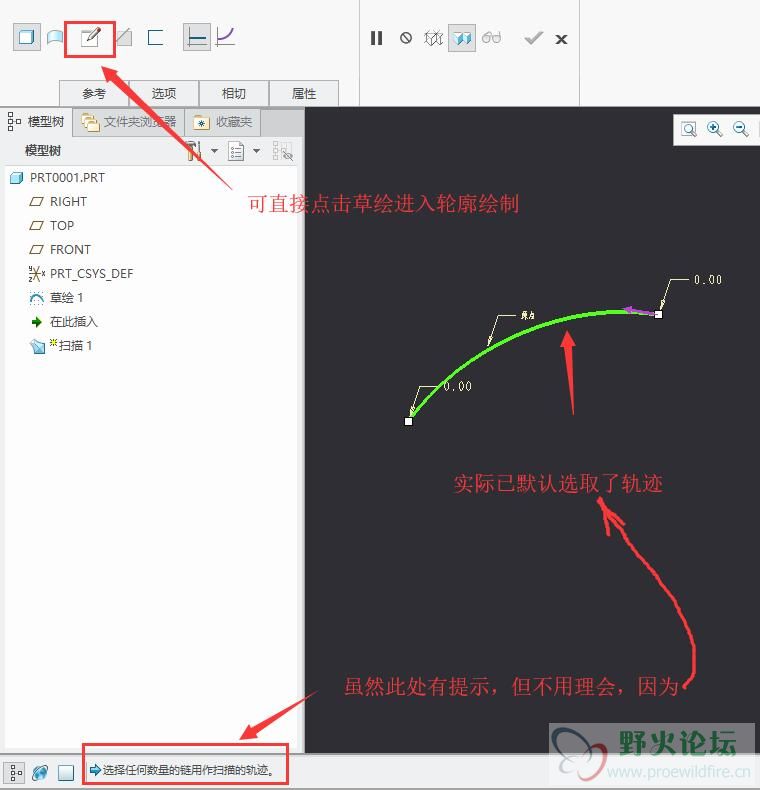Toggle the remove material option
The image size is (760, 790).
123,38
